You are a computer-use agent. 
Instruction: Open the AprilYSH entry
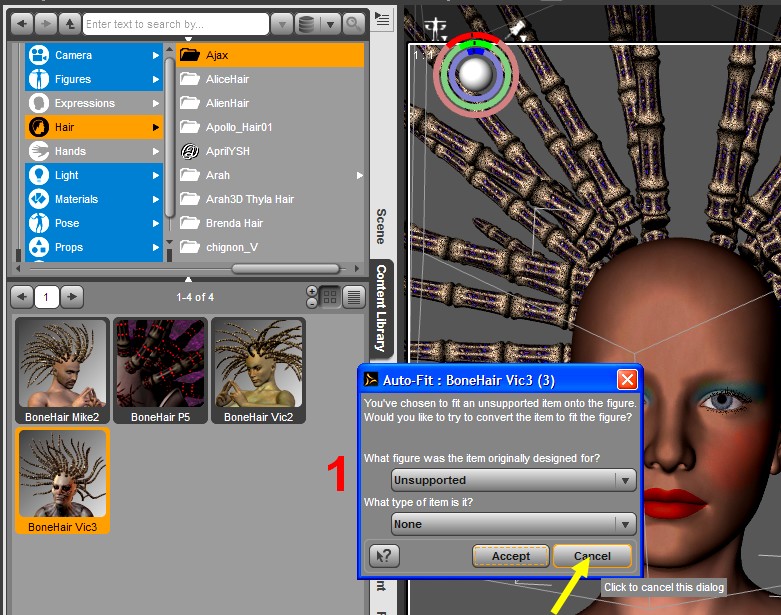[x=270, y=151]
